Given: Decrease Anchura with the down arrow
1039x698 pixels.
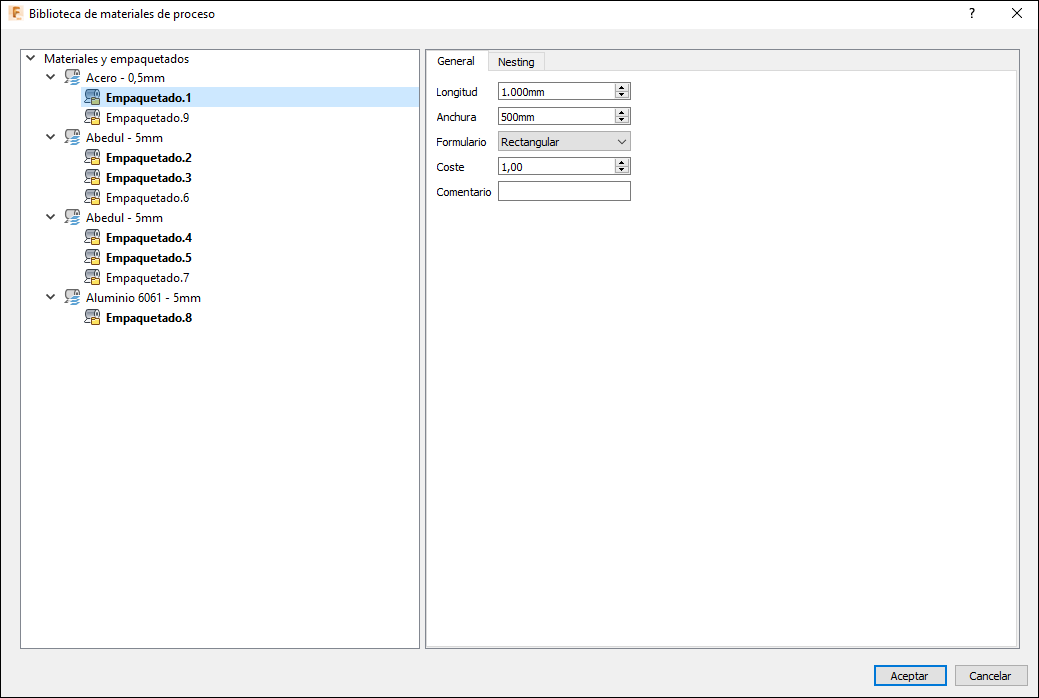Looking at the screenshot, I should click(x=622, y=120).
